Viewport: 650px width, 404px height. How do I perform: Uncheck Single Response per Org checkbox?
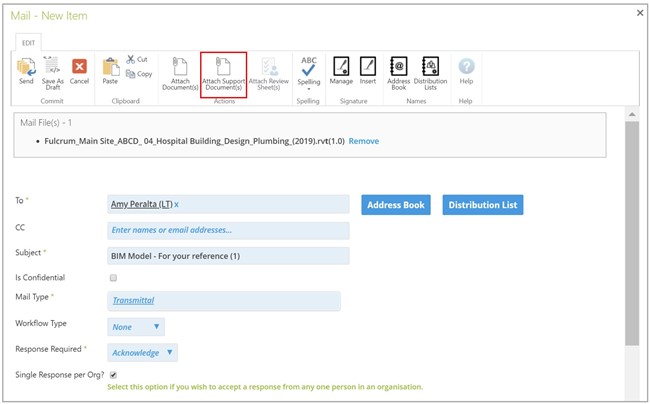[x=113, y=375]
